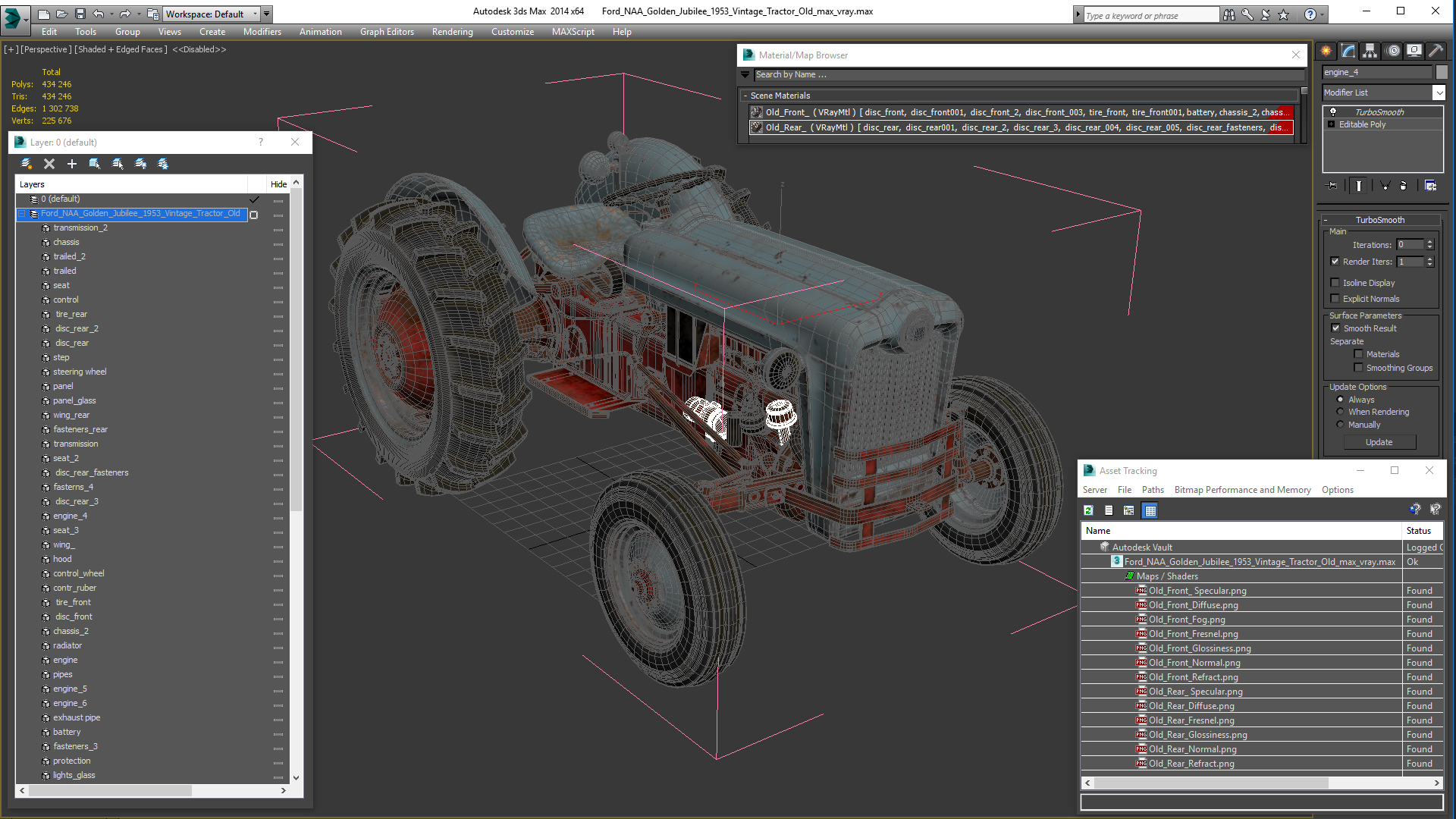Open the Modifier List dropdown

click(x=1384, y=93)
